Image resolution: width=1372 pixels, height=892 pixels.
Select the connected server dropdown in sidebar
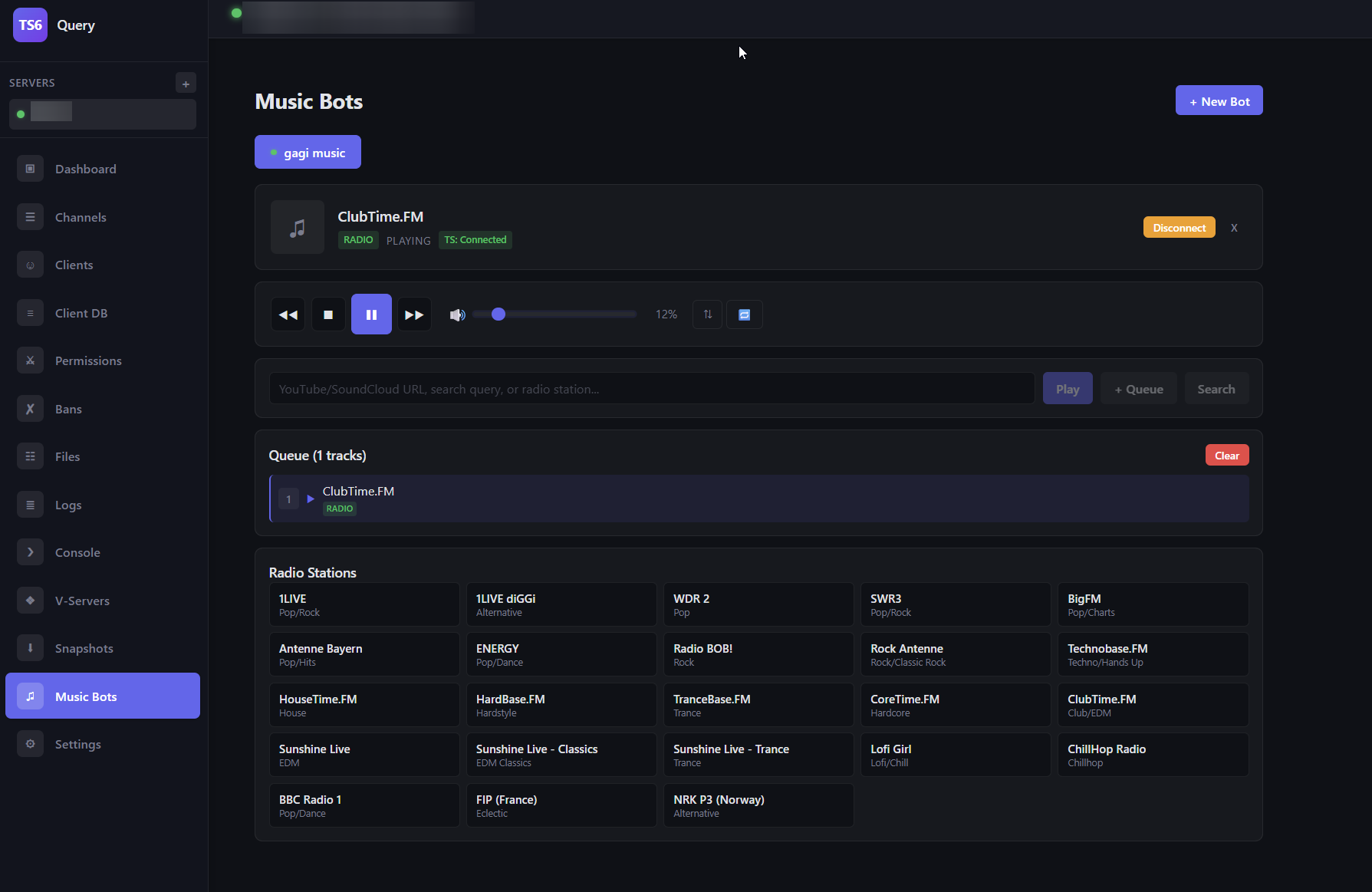103,114
